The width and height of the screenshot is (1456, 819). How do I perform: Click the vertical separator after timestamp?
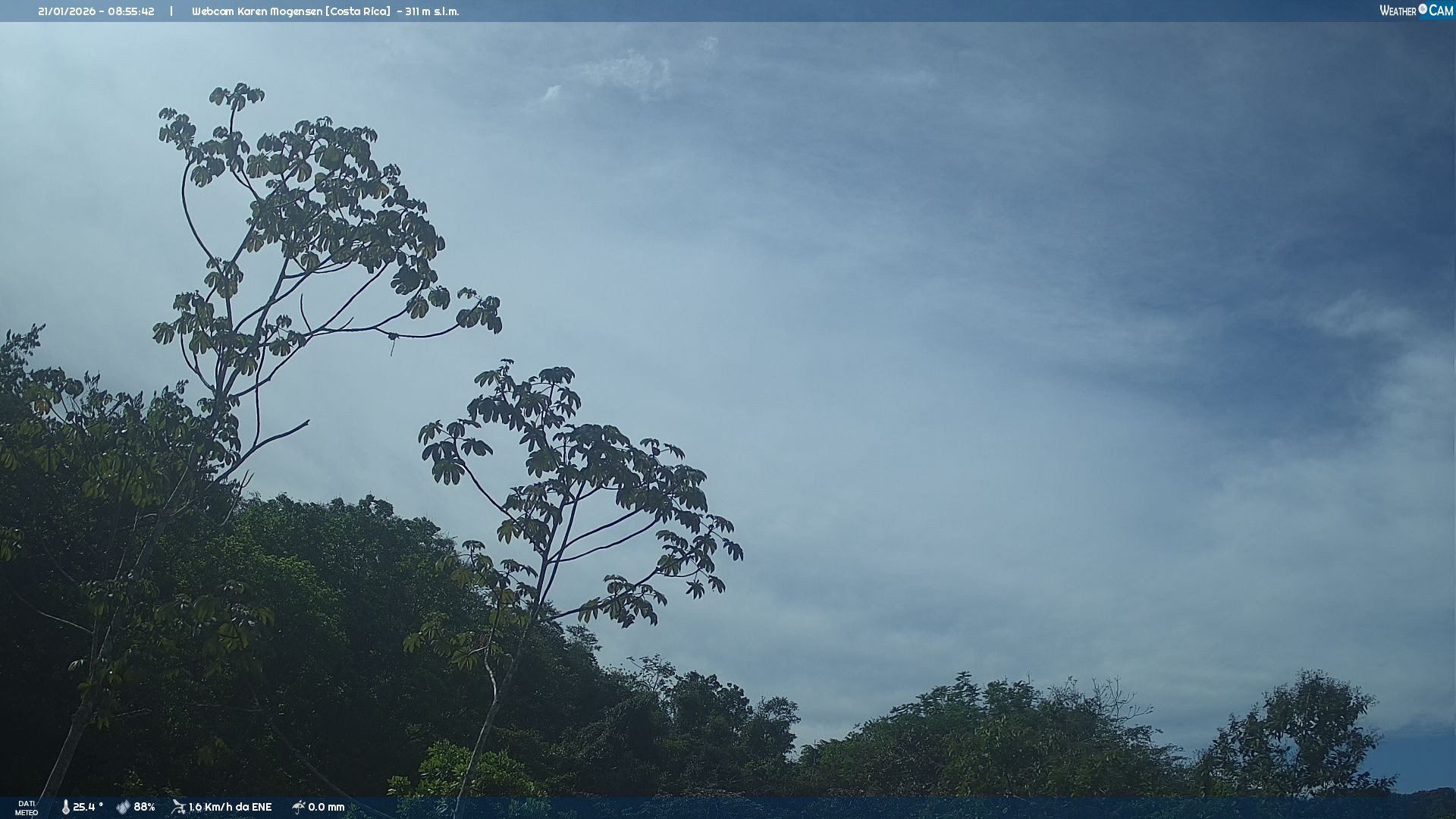point(171,11)
